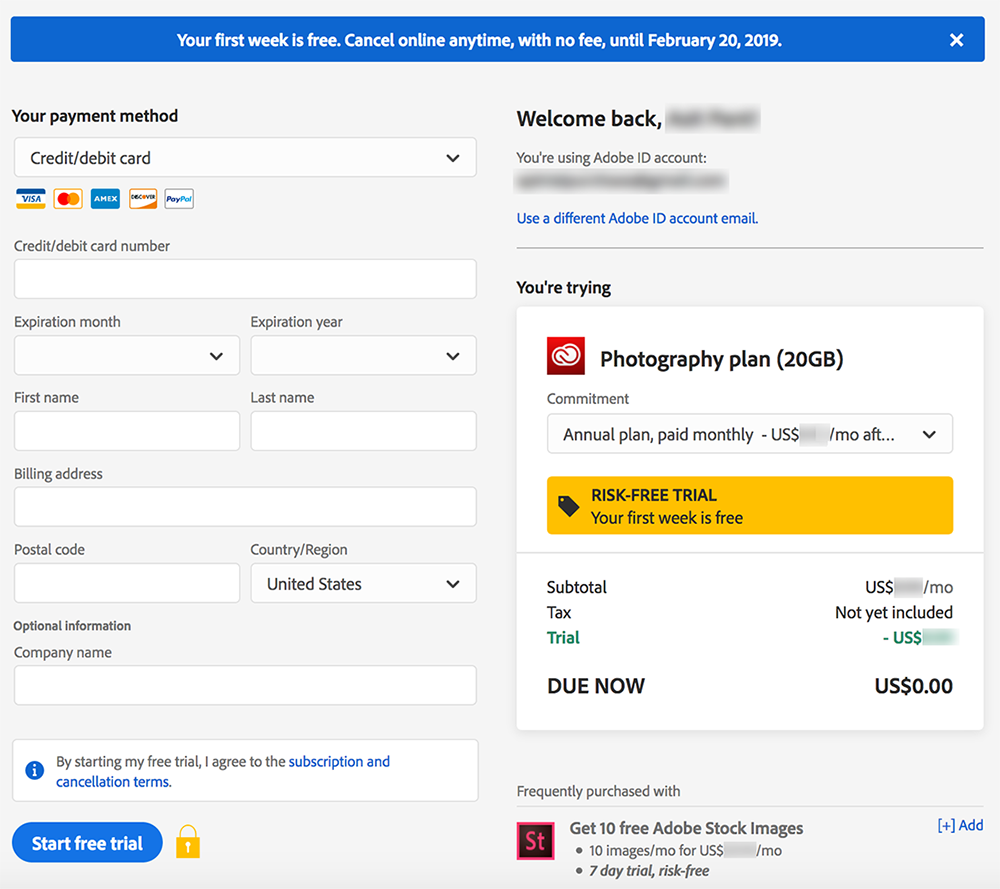
Task: Click the PayPal payment icon
Action: click(x=179, y=199)
